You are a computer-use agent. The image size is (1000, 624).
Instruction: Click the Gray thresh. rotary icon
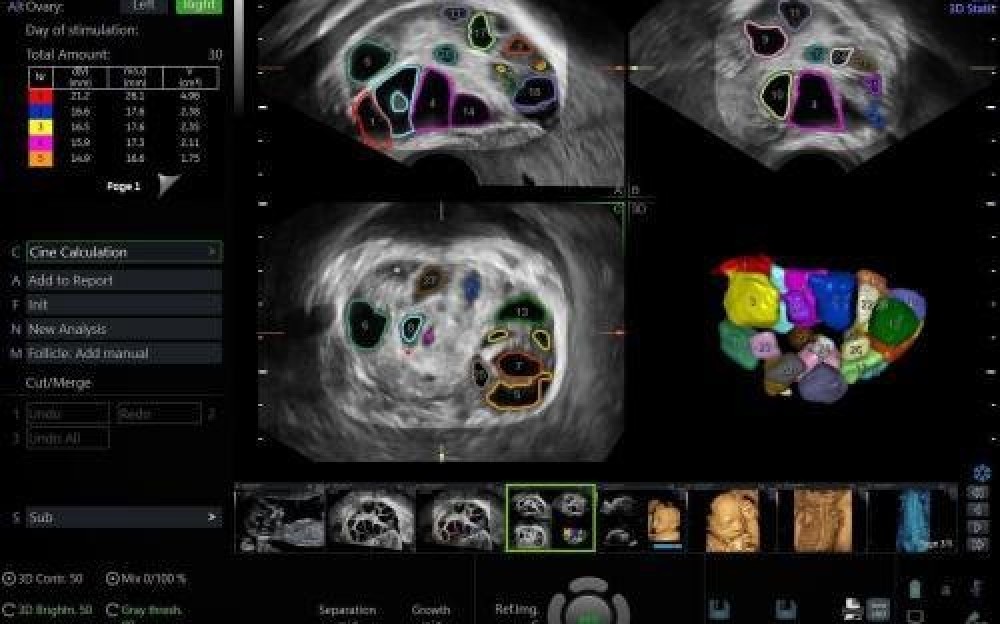tap(112, 609)
